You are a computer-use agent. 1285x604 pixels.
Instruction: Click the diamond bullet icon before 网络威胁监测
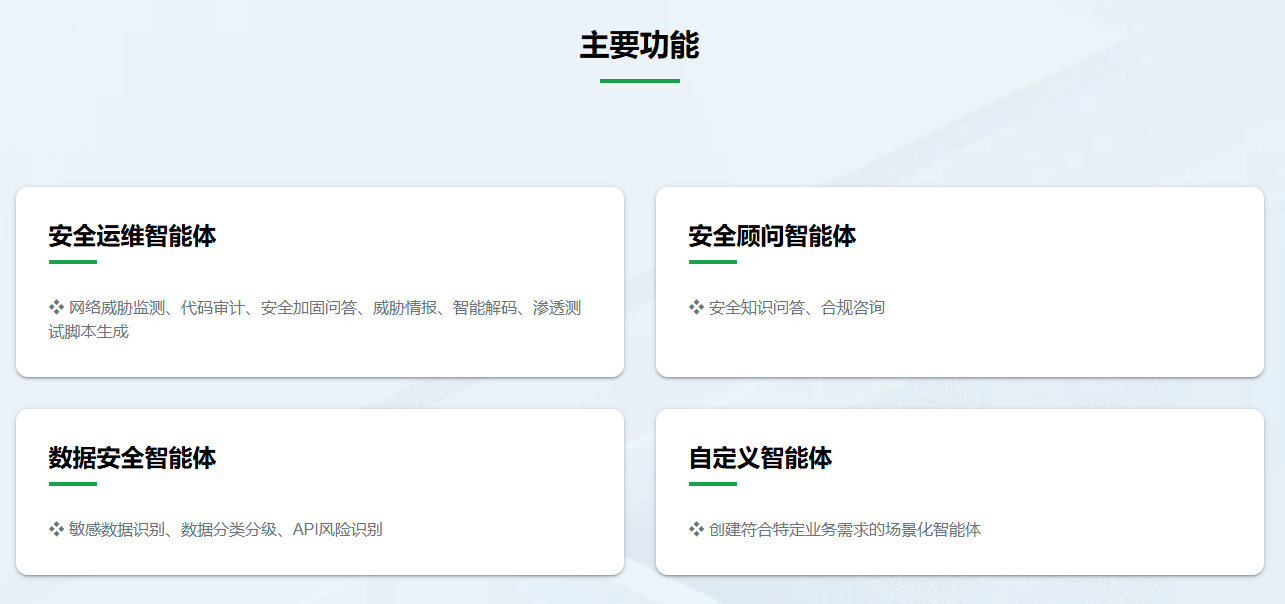click(x=56, y=307)
